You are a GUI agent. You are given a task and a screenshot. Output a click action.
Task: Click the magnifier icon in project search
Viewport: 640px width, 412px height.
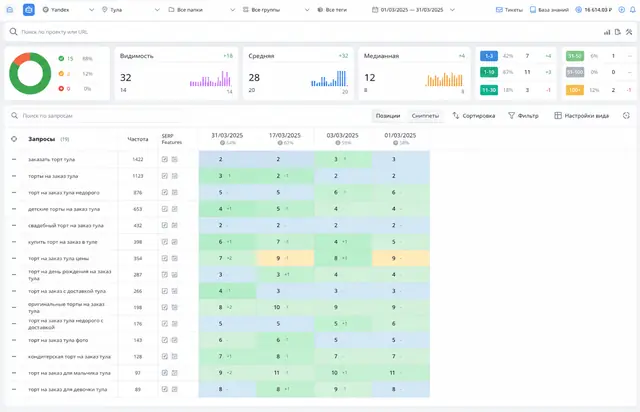click(x=13, y=32)
